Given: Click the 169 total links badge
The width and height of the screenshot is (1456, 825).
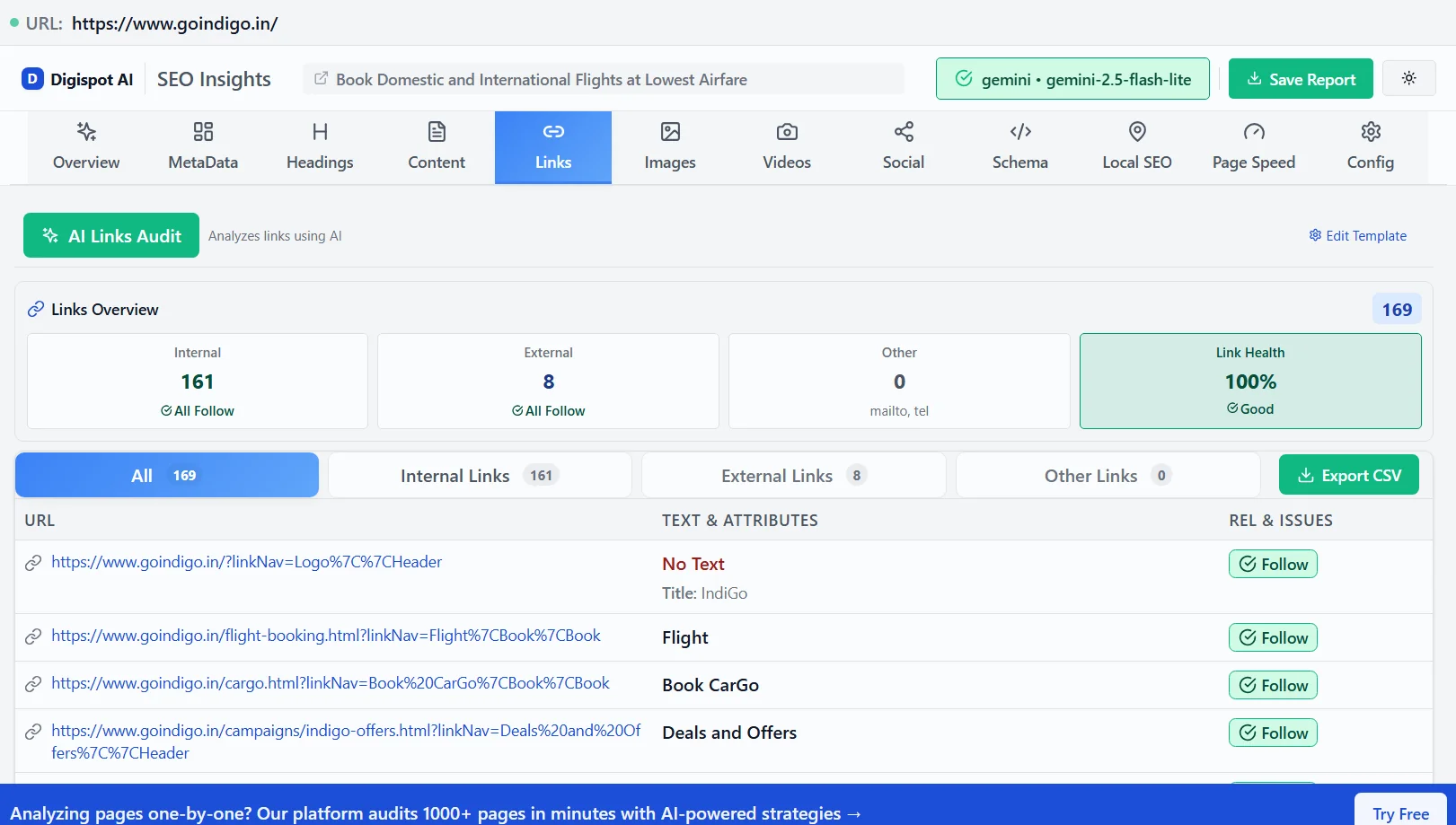Looking at the screenshot, I should tap(1397, 310).
